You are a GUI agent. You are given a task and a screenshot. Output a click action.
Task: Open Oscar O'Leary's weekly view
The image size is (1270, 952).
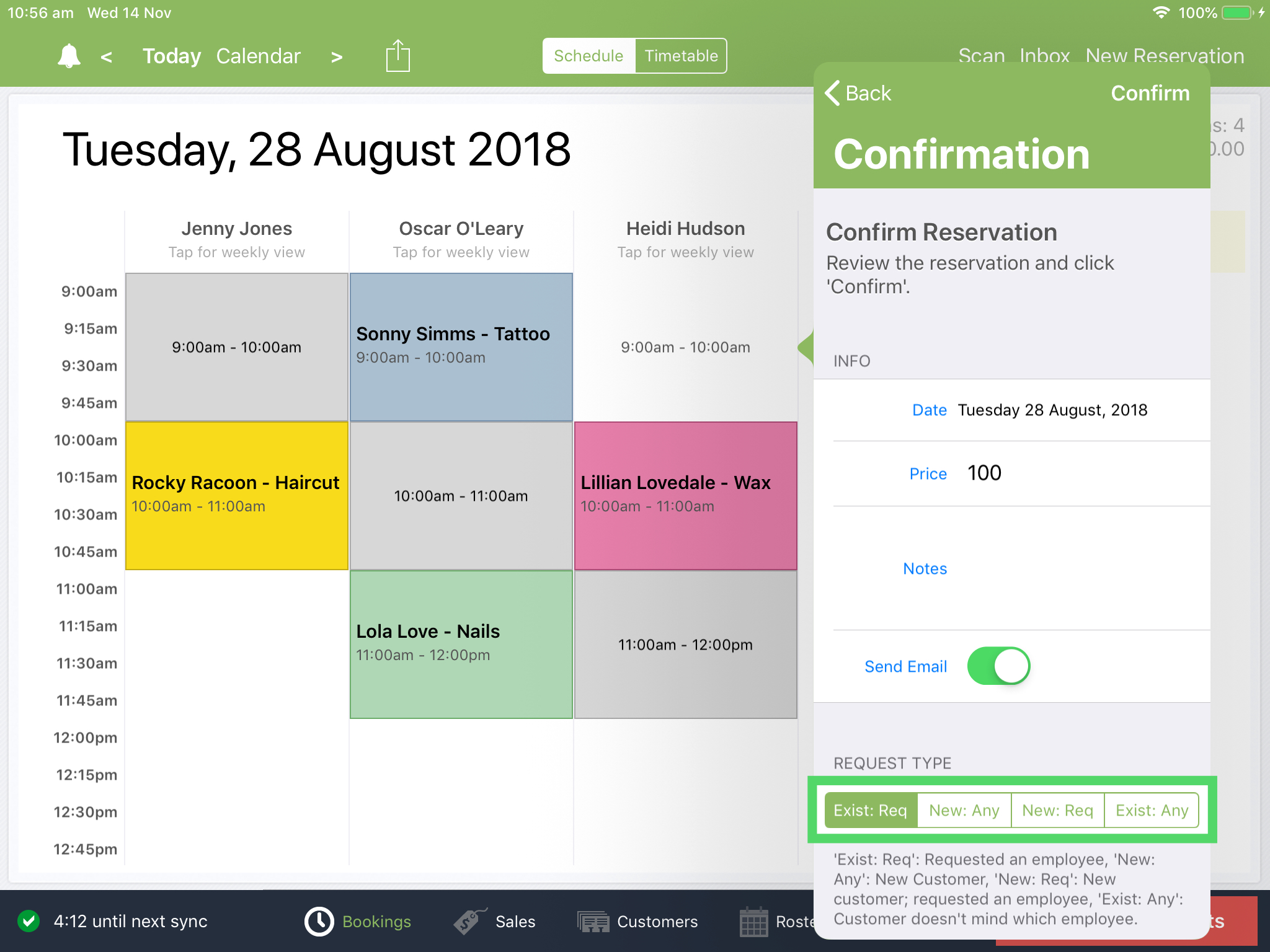[x=461, y=252]
